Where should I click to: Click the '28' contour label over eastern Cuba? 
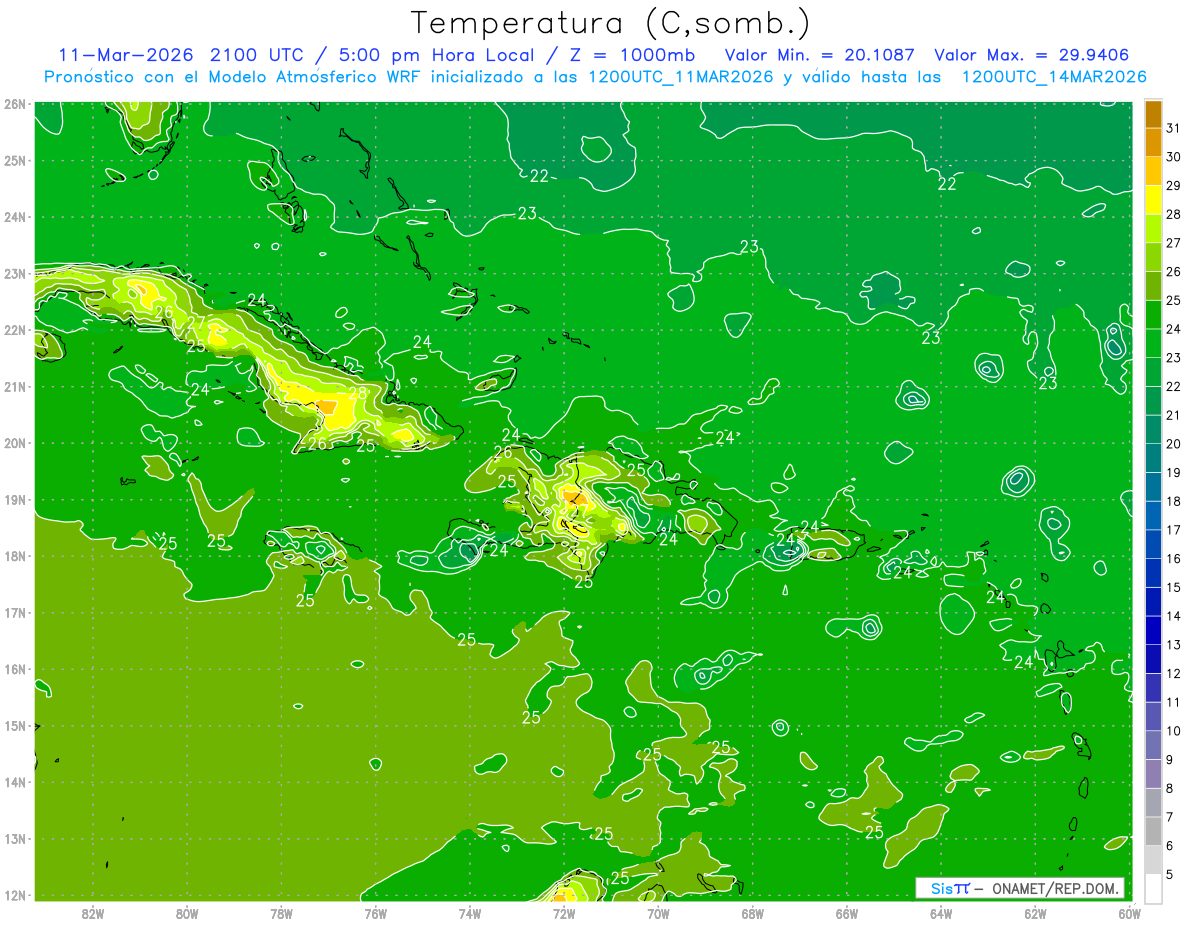(x=357, y=394)
